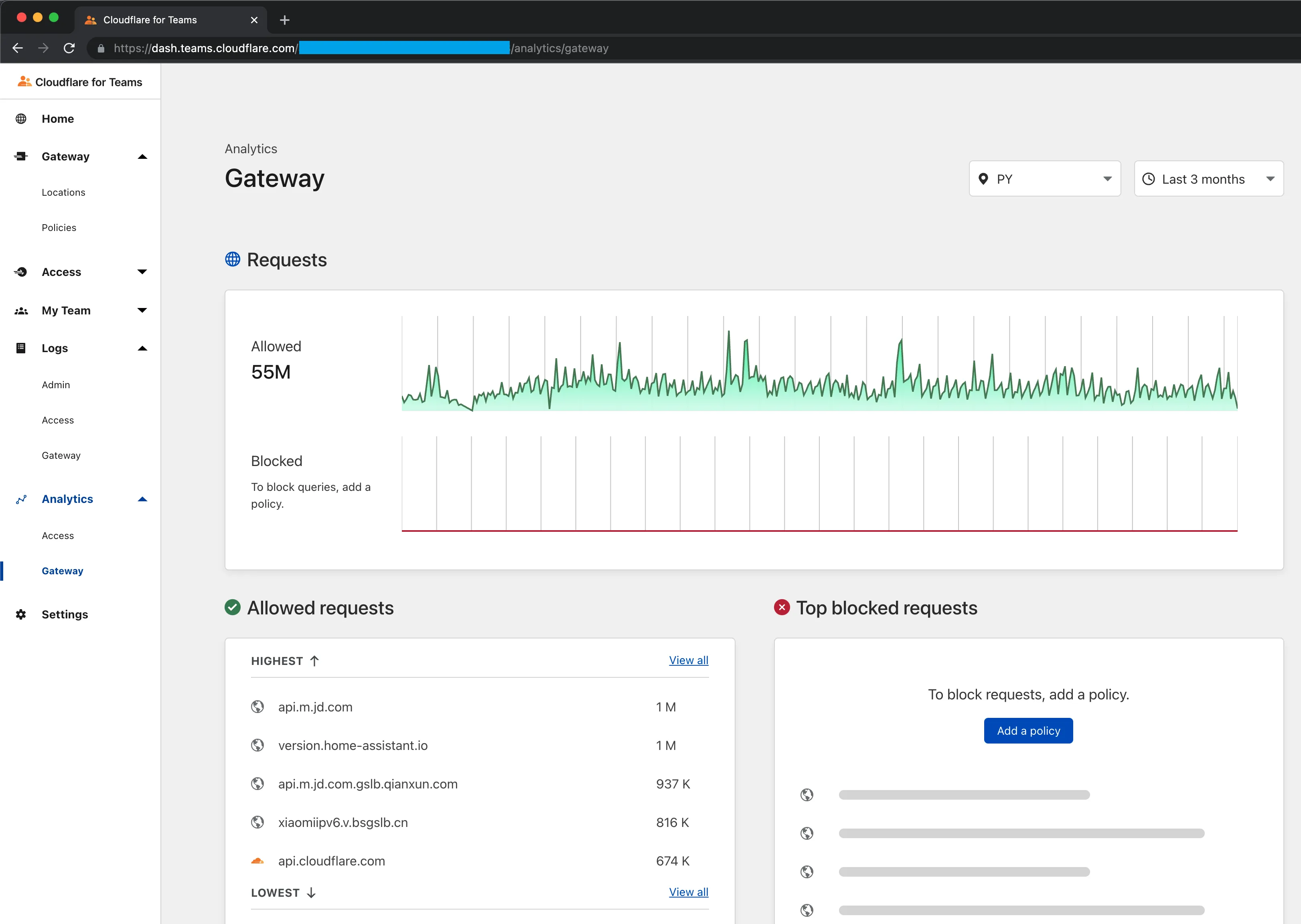The width and height of the screenshot is (1301, 924).
Task: Click the Blocked requests red chart
Action: coord(819,484)
